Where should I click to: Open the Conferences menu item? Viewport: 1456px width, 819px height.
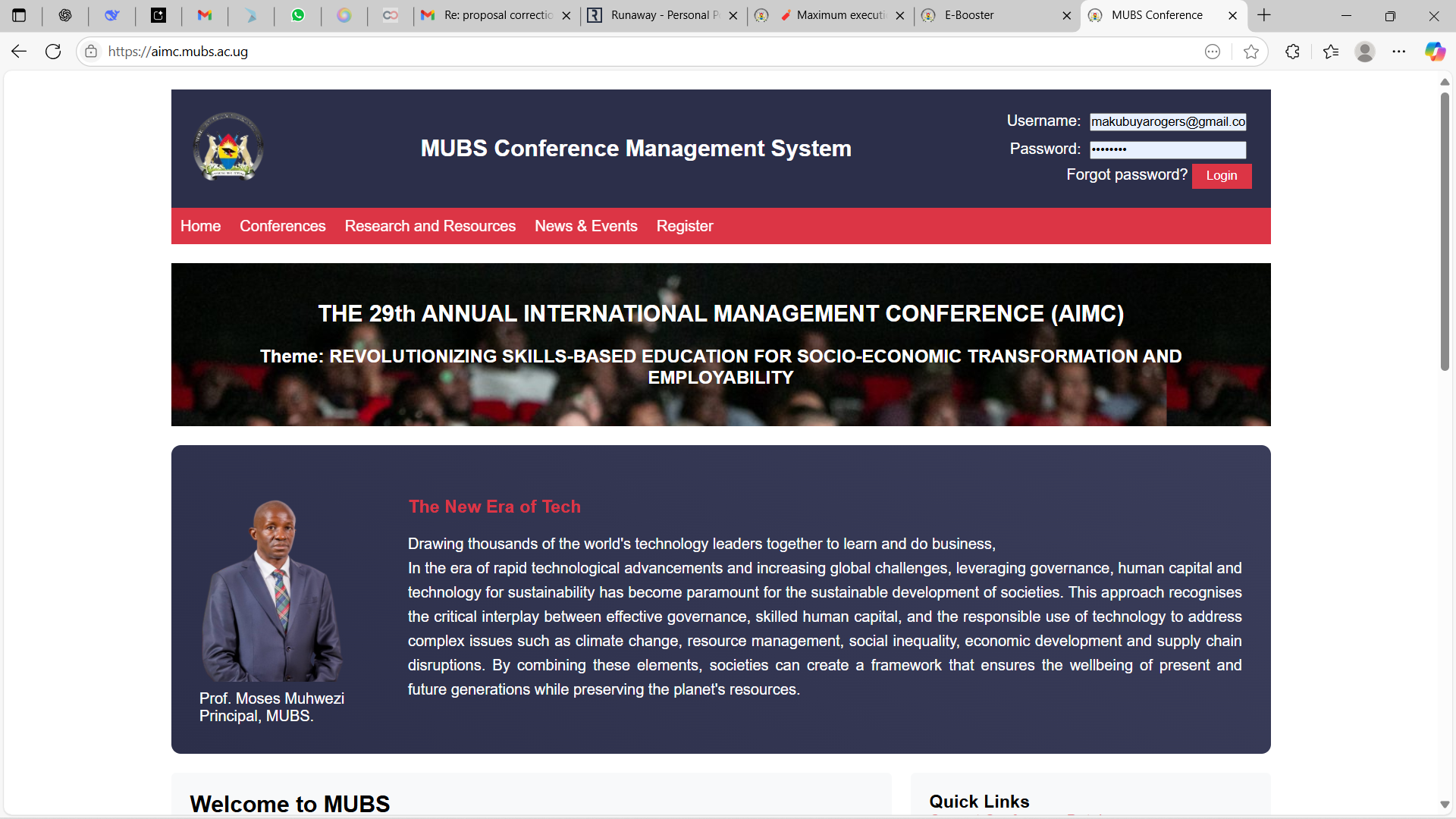click(283, 226)
